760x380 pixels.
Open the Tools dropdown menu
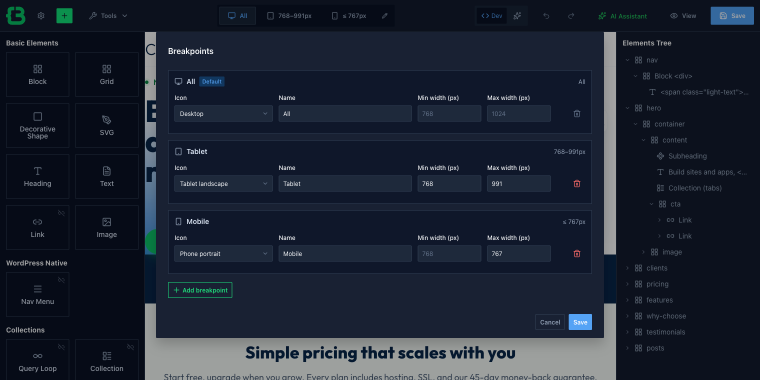click(108, 16)
